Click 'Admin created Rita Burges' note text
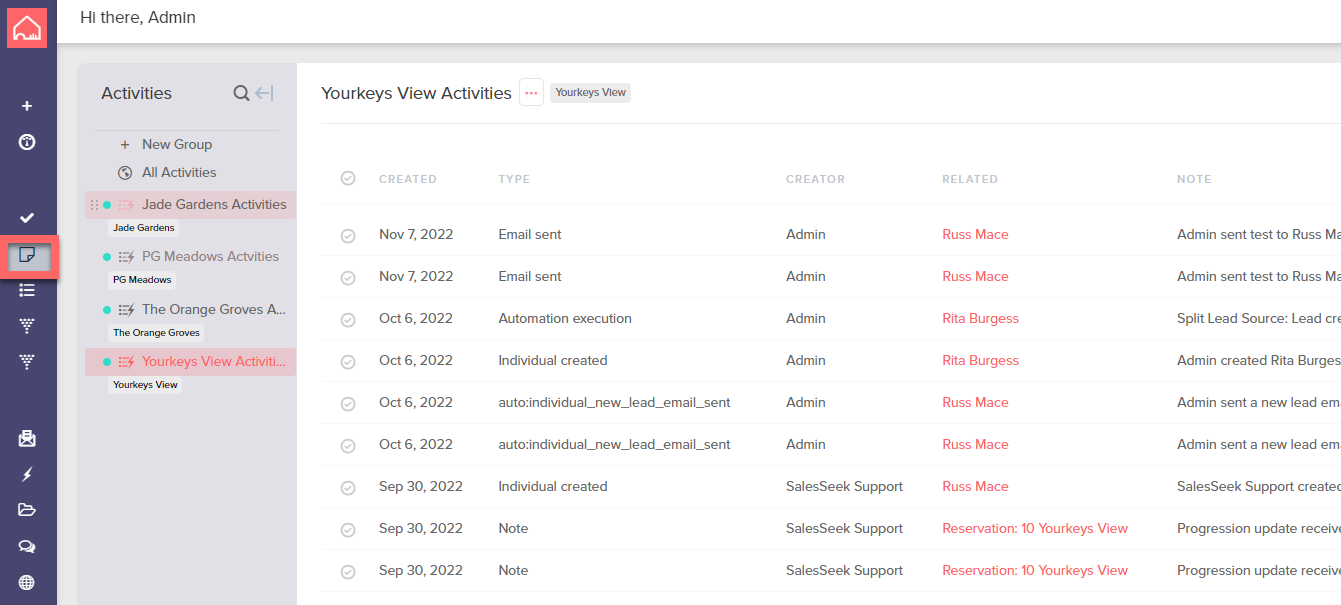1341x605 pixels. [x=1259, y=360]
